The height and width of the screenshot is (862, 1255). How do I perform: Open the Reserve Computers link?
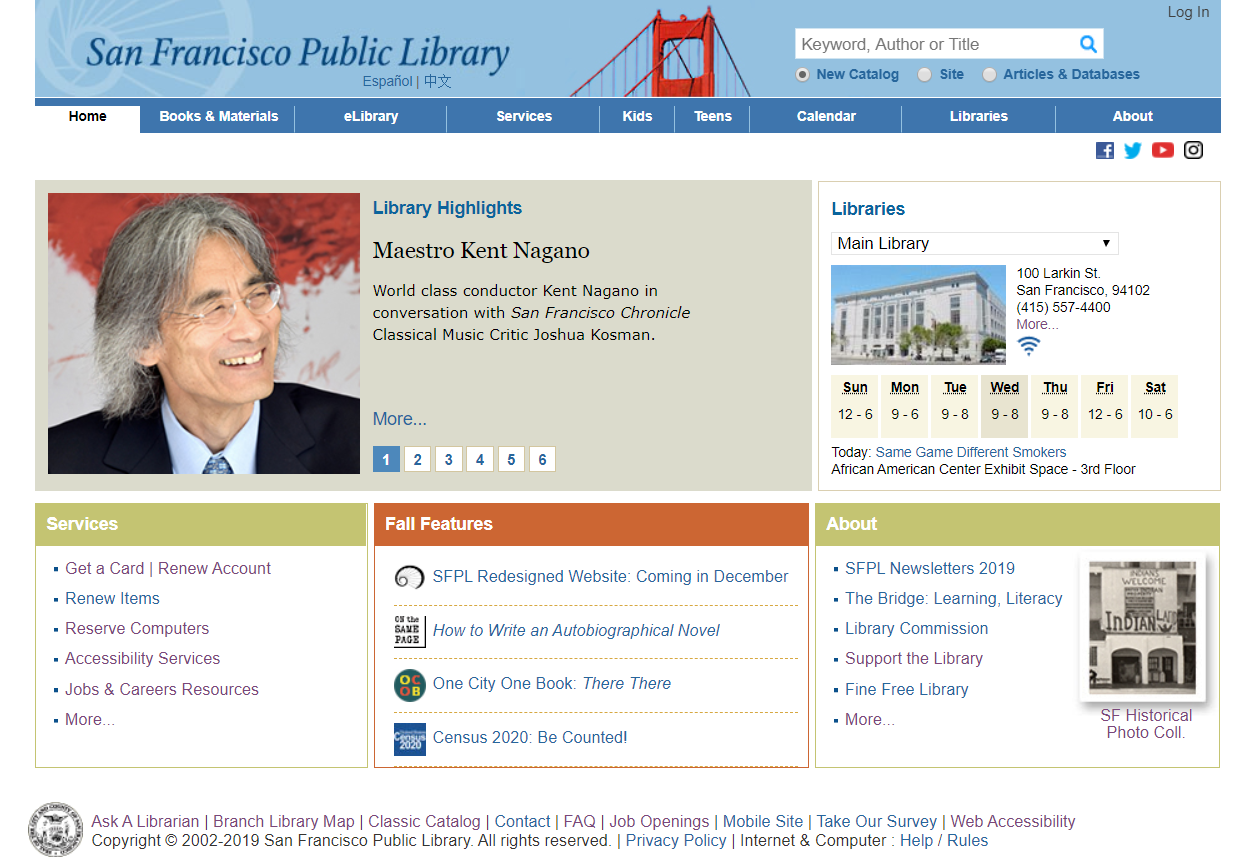pyautogui.click(x=137, y=628)
